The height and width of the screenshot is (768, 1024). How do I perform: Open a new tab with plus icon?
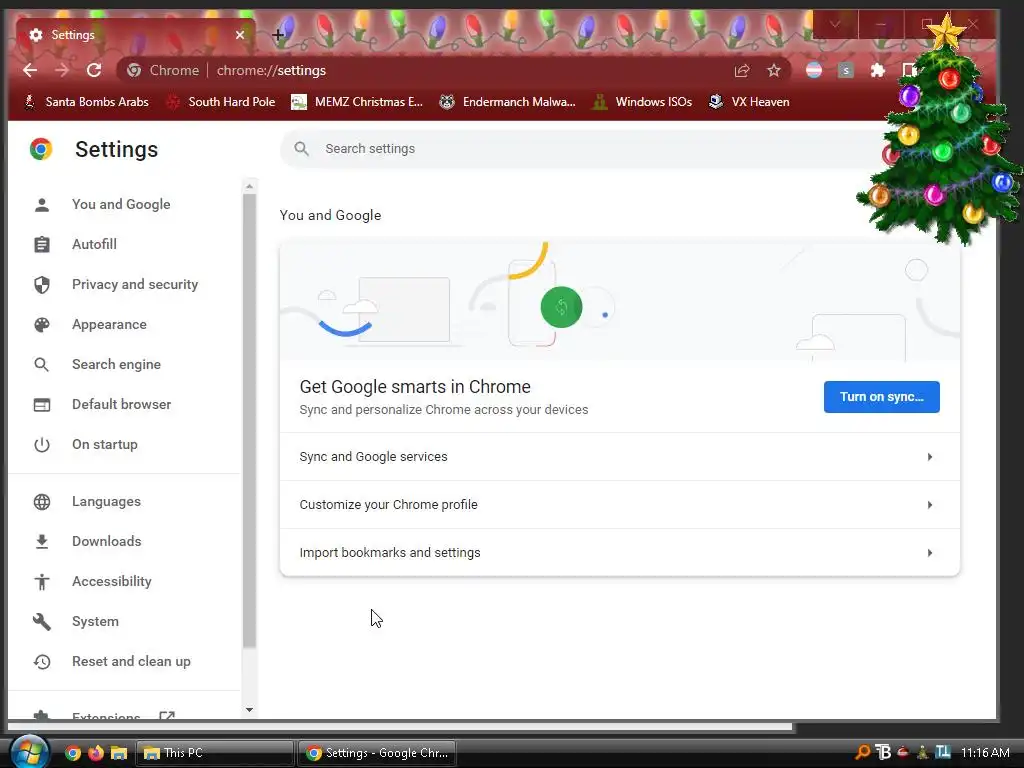pos(278,35)
